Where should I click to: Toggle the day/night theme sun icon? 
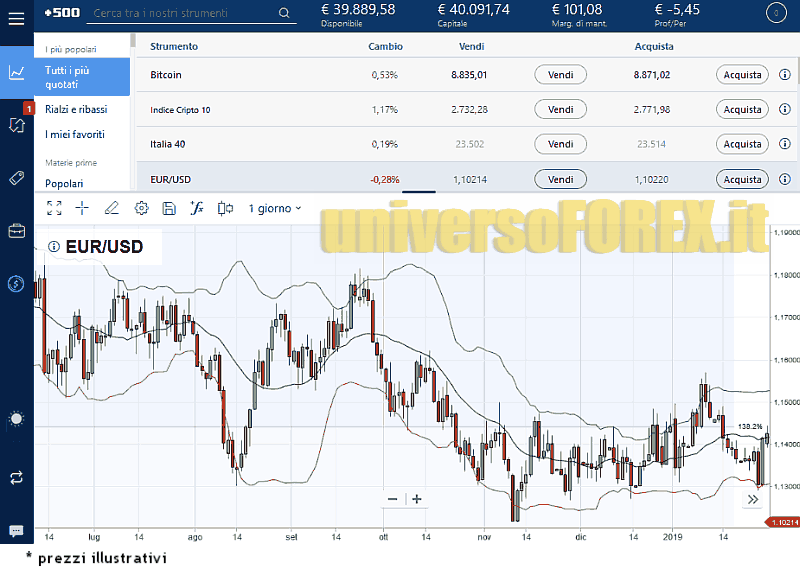(x=16, y=418)
